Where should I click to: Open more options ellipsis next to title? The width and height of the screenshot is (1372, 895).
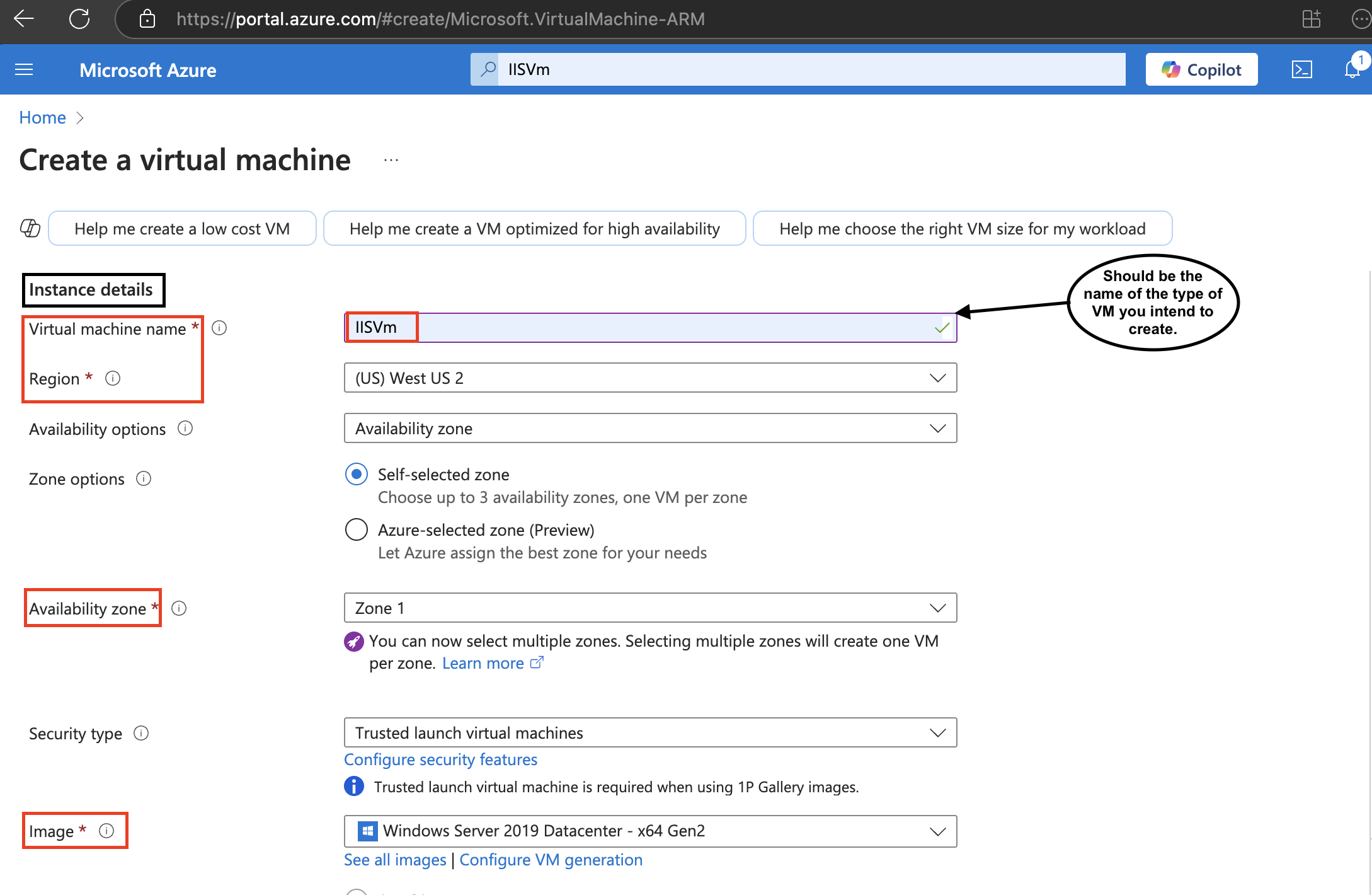point(391,160)
